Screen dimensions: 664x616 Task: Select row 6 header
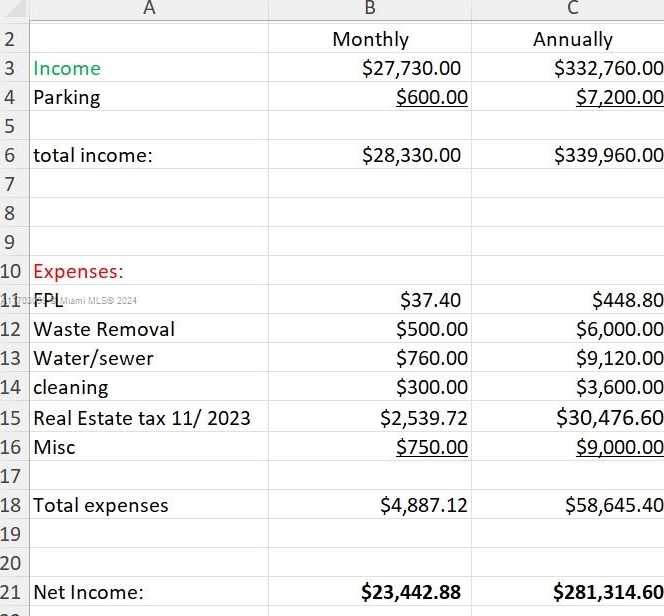pos(14,155)
